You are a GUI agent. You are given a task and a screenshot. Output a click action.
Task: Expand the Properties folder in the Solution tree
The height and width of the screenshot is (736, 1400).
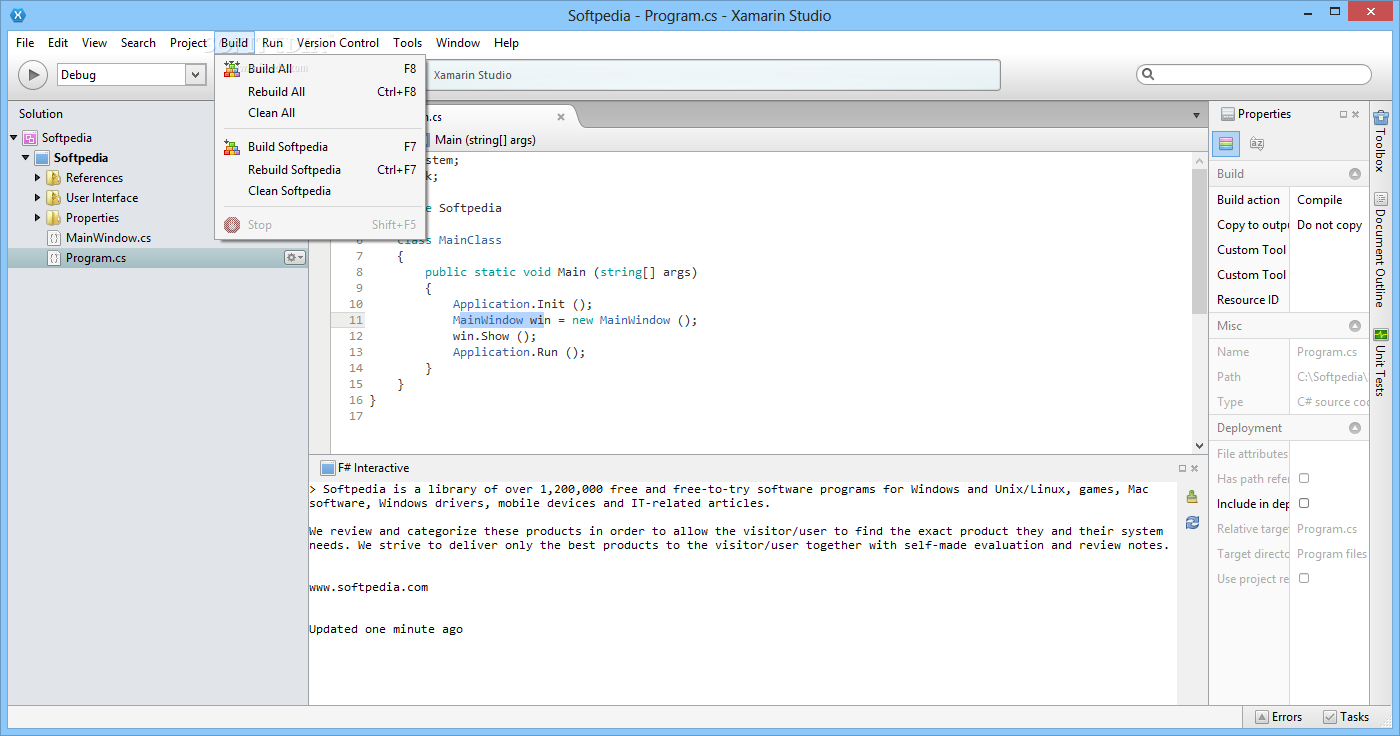tap(38, 218)
